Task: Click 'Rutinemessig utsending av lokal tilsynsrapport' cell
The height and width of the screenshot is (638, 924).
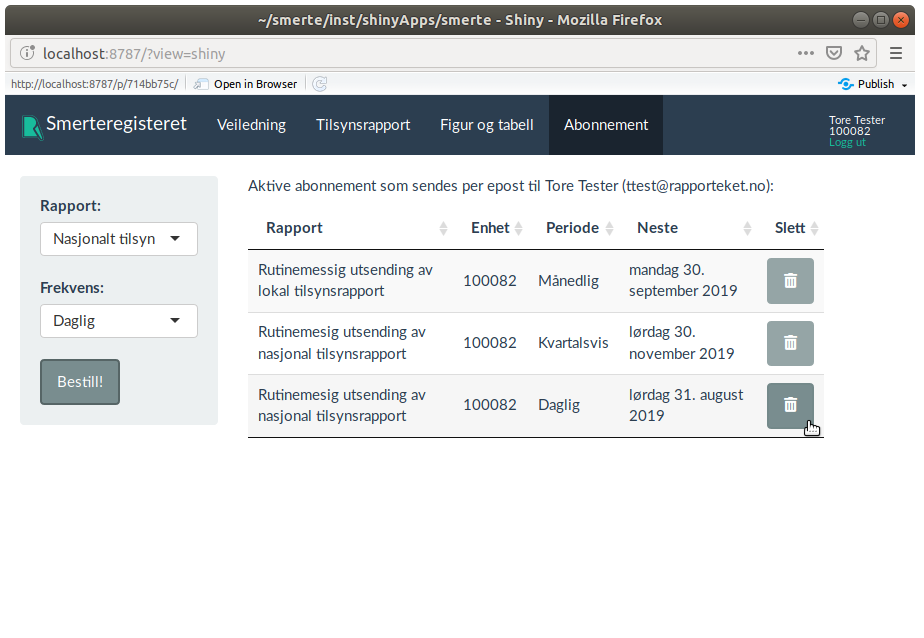Action: point(351,281)
